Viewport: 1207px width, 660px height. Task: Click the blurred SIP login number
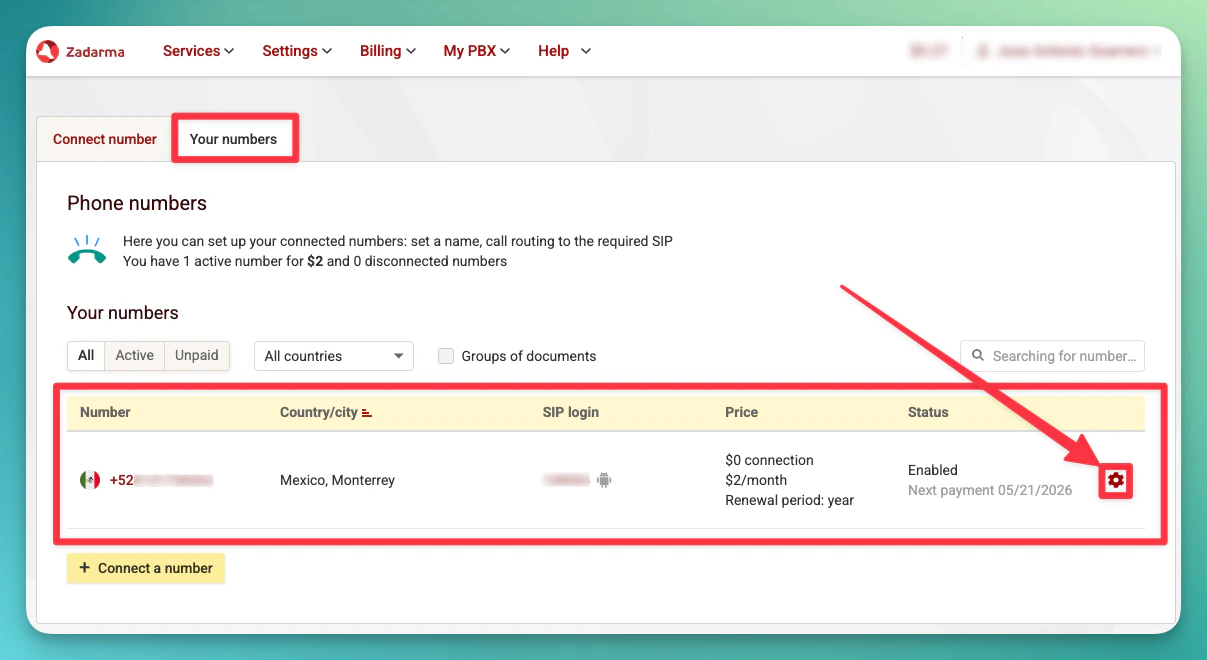566,480
